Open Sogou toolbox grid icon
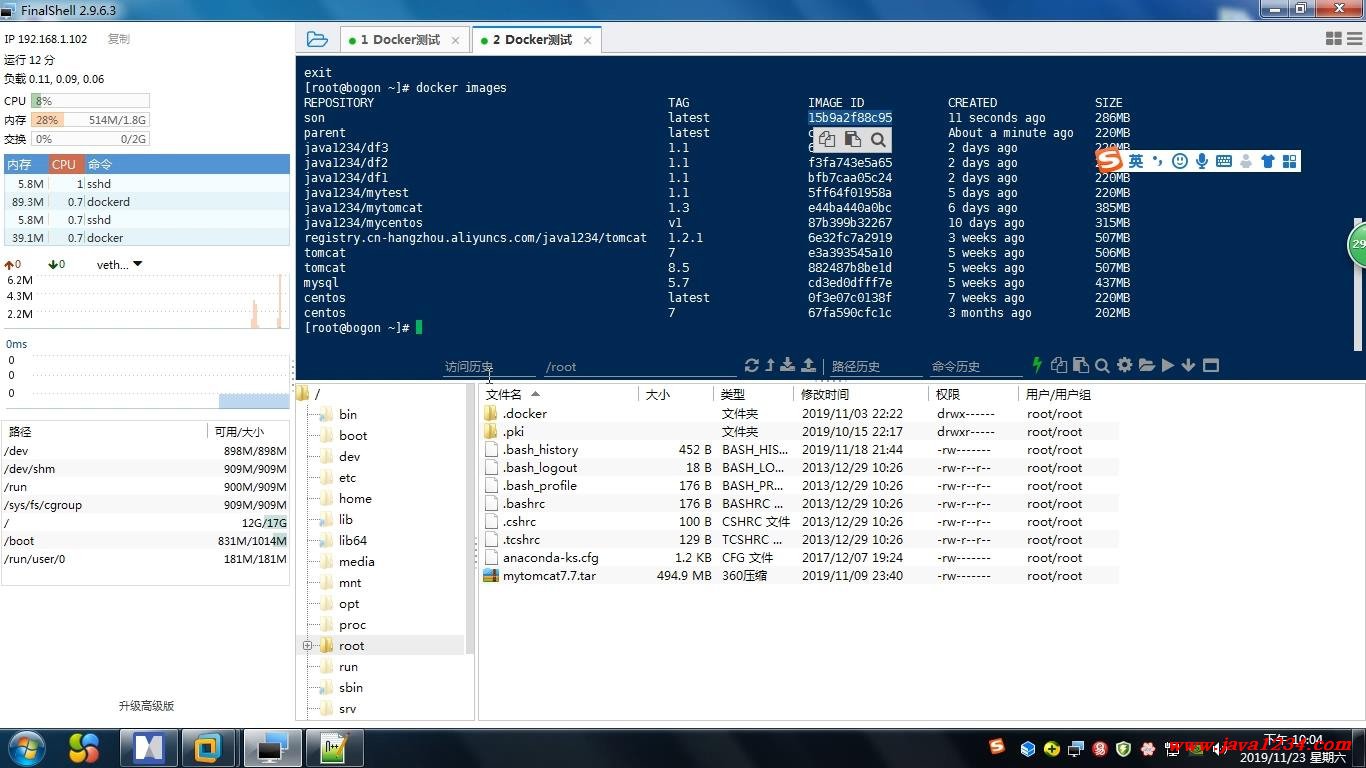The width and height of the screenshot is (1366, 768). point(1289,161)
